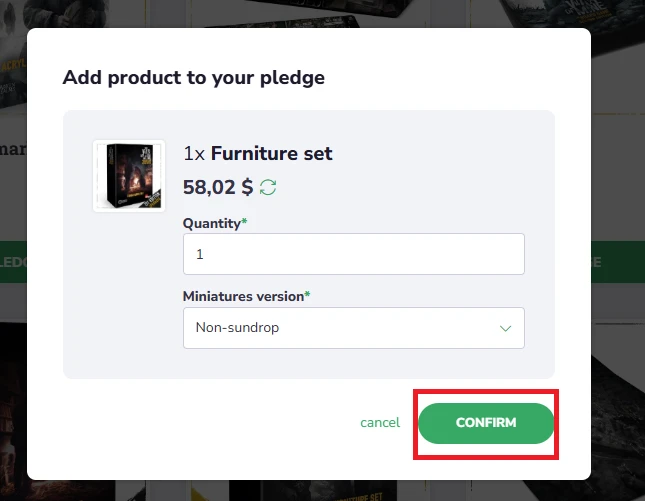Click the green currency refresh icon beside the price
Viewport: 645px width, 501px height.
(x=268, y=187)
